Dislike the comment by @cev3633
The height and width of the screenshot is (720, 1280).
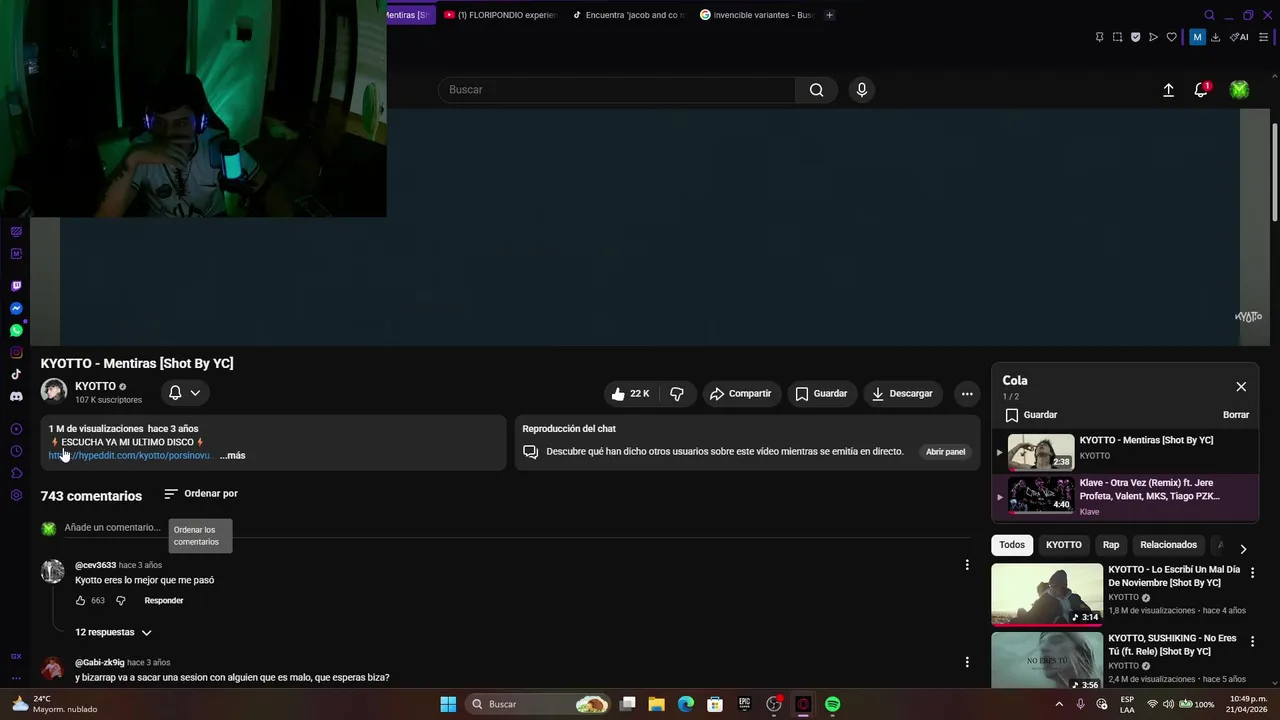[120, 601]
